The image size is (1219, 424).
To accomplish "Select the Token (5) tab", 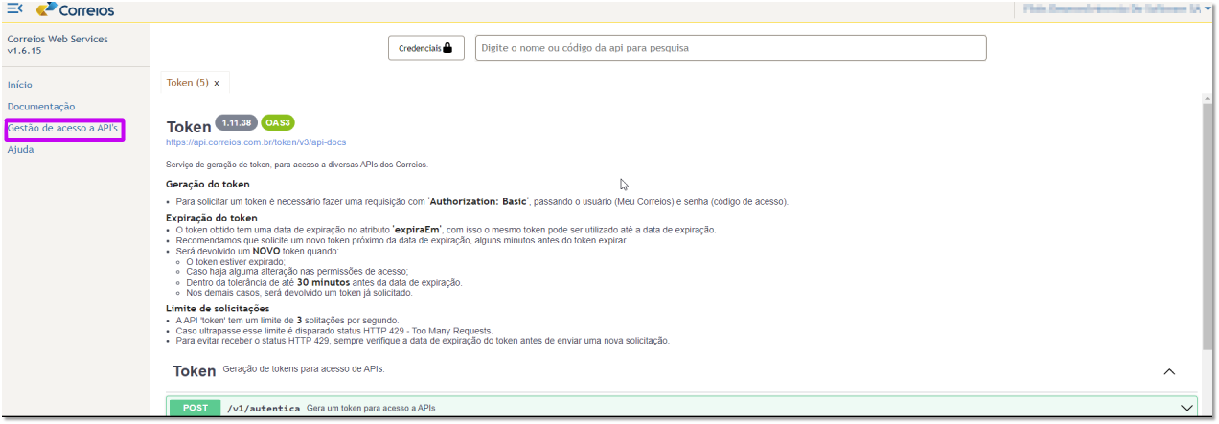I will tap(188, 83).
